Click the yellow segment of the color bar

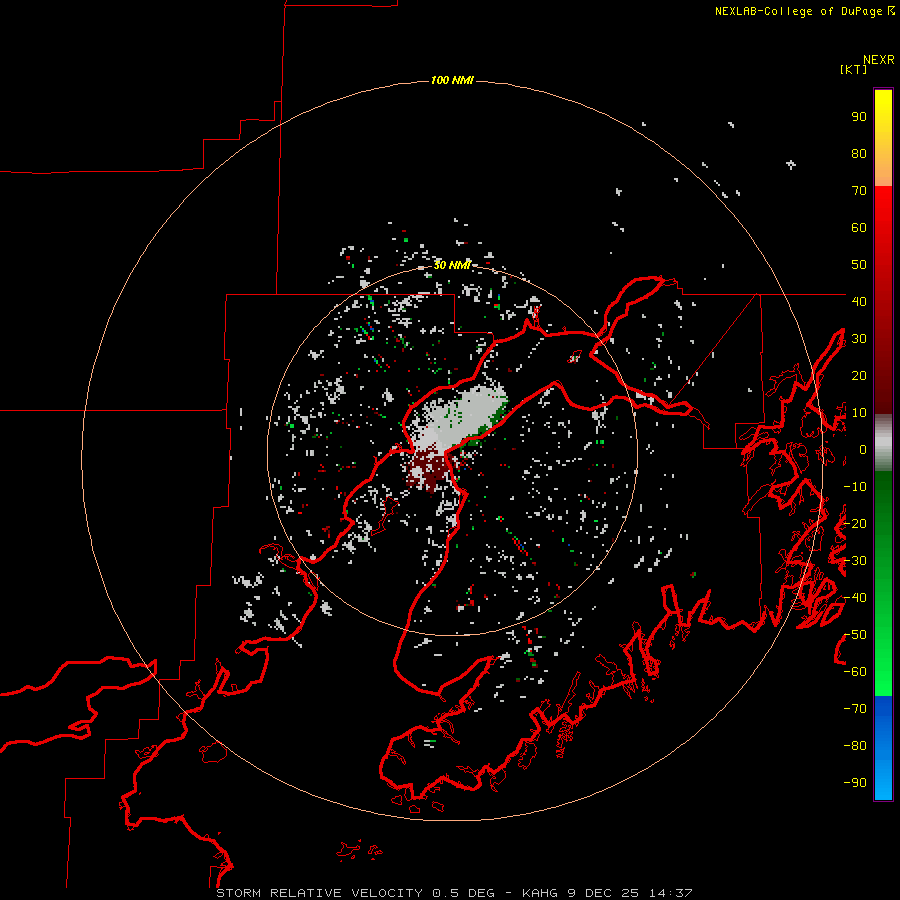[883, 138]
